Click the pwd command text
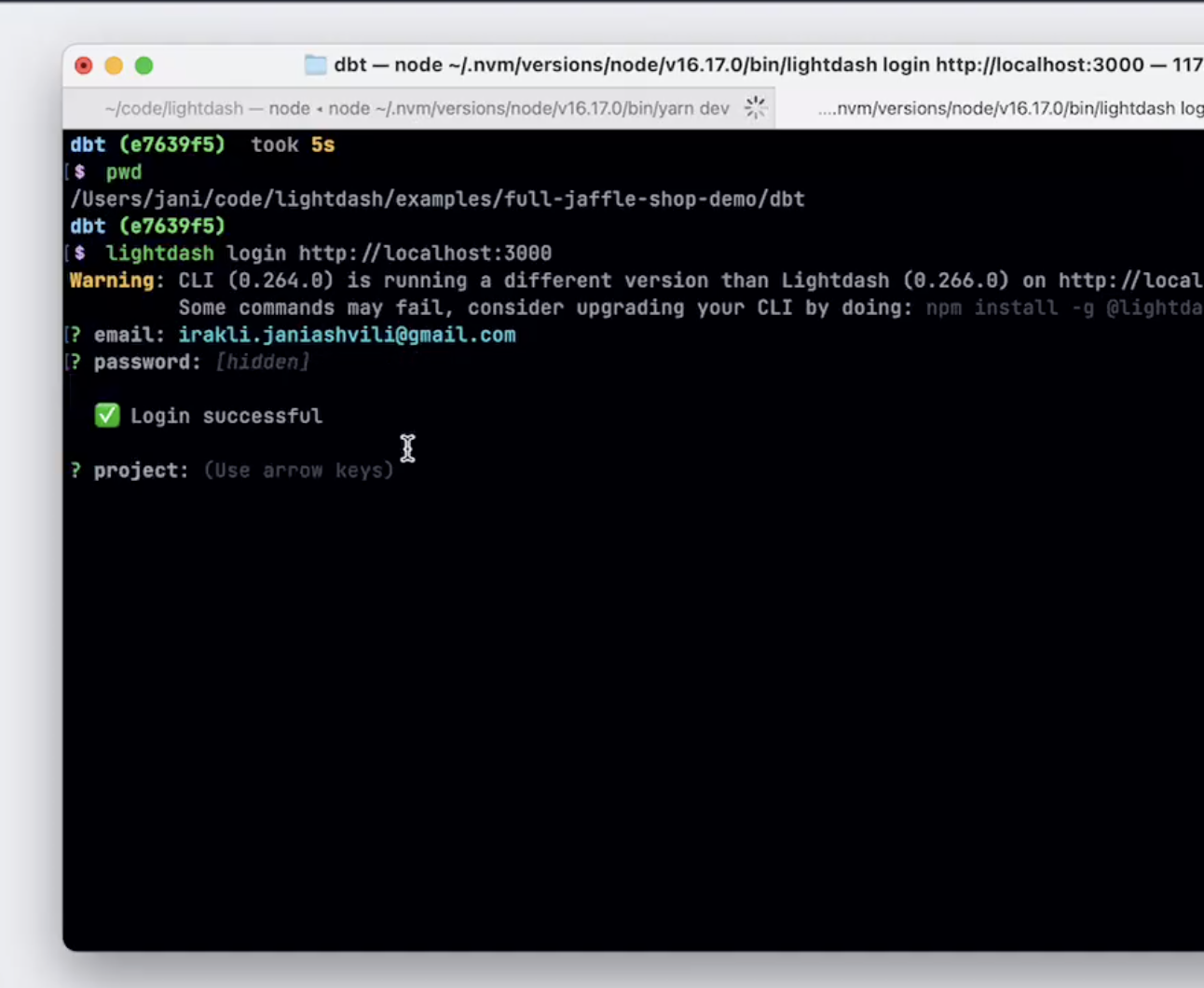1204x988 pixels. click(124, 172)
